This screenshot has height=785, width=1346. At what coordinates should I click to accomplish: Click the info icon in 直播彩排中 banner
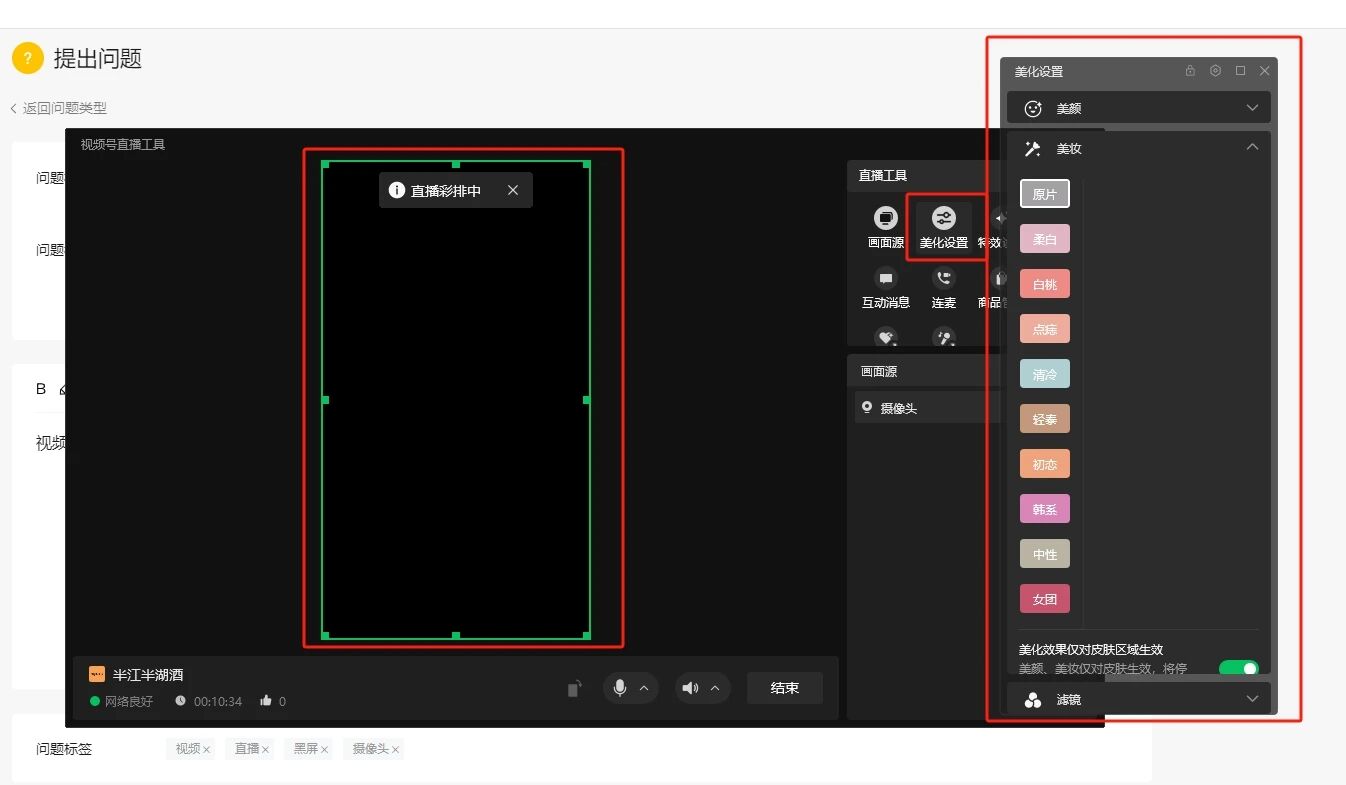(x=396, y=190)
